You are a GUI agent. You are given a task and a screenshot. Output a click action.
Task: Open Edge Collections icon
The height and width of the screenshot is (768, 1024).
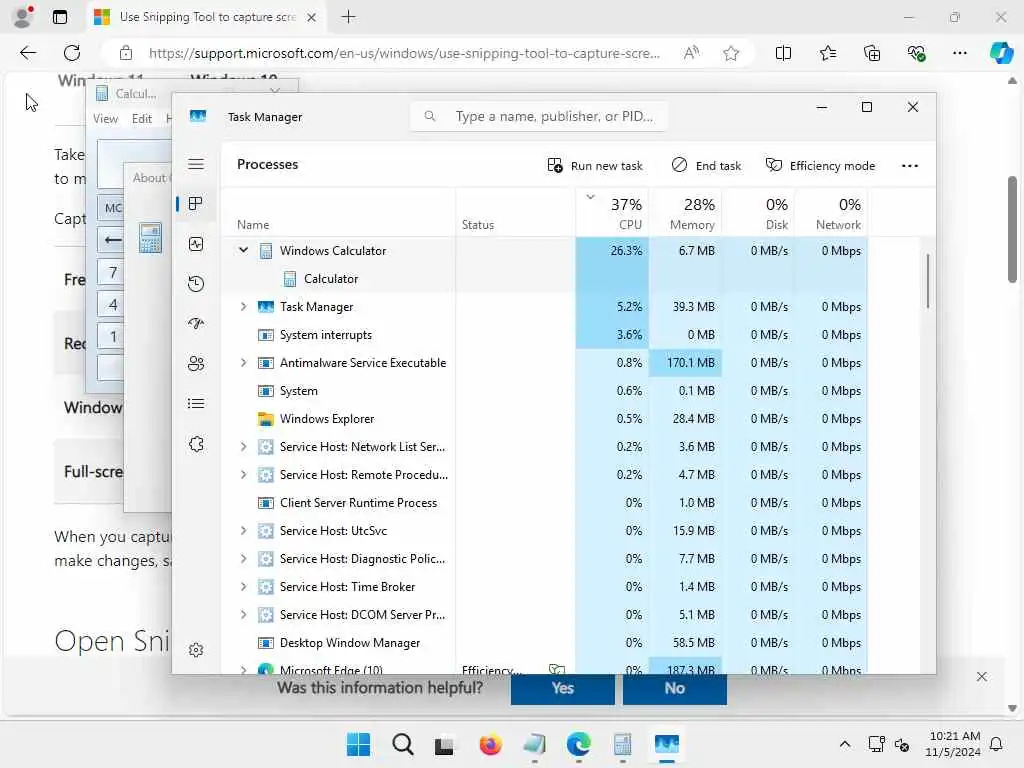[x=872, y=53]
